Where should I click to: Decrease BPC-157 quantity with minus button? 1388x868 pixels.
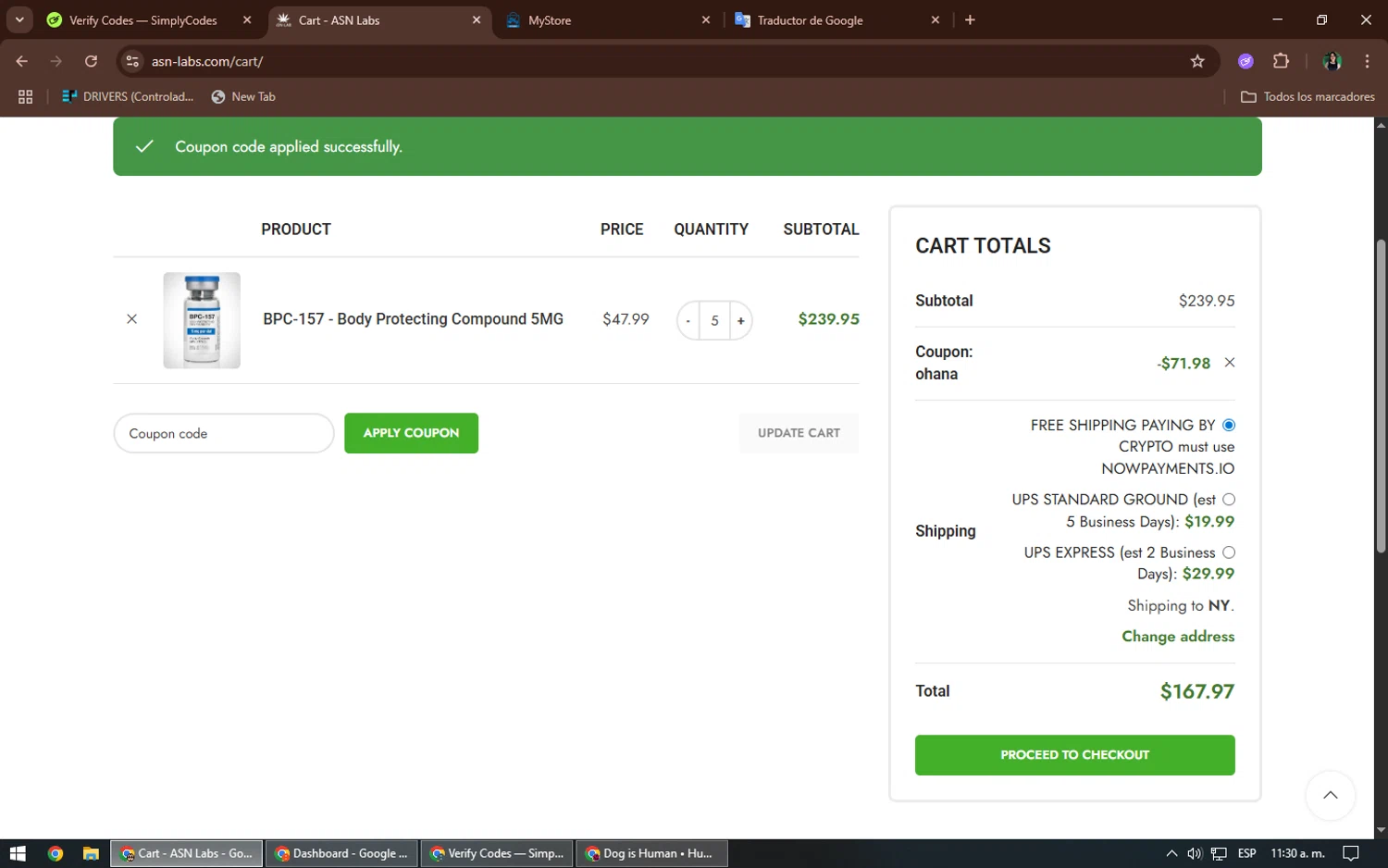pyautogui.click(x=688, y=321)
